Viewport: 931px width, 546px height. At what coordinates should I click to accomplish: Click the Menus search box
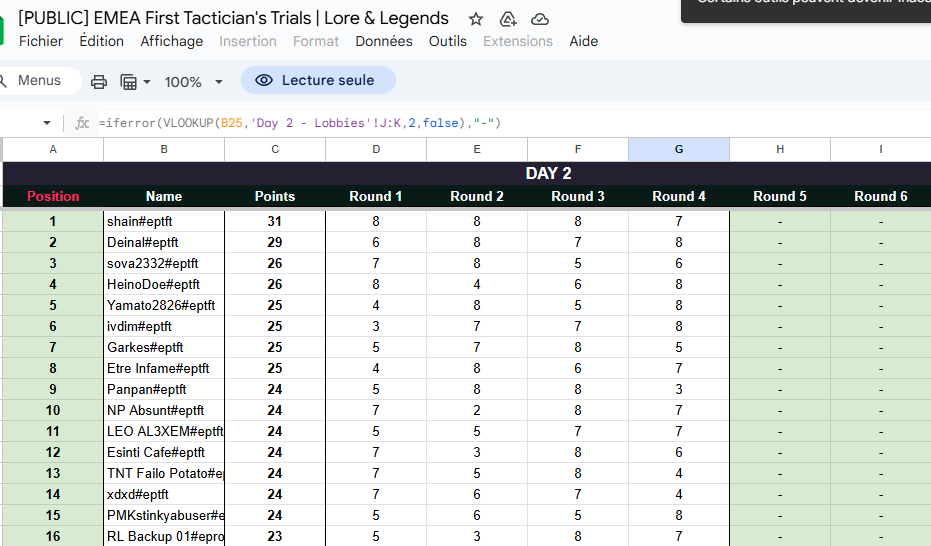pos(39,80)
